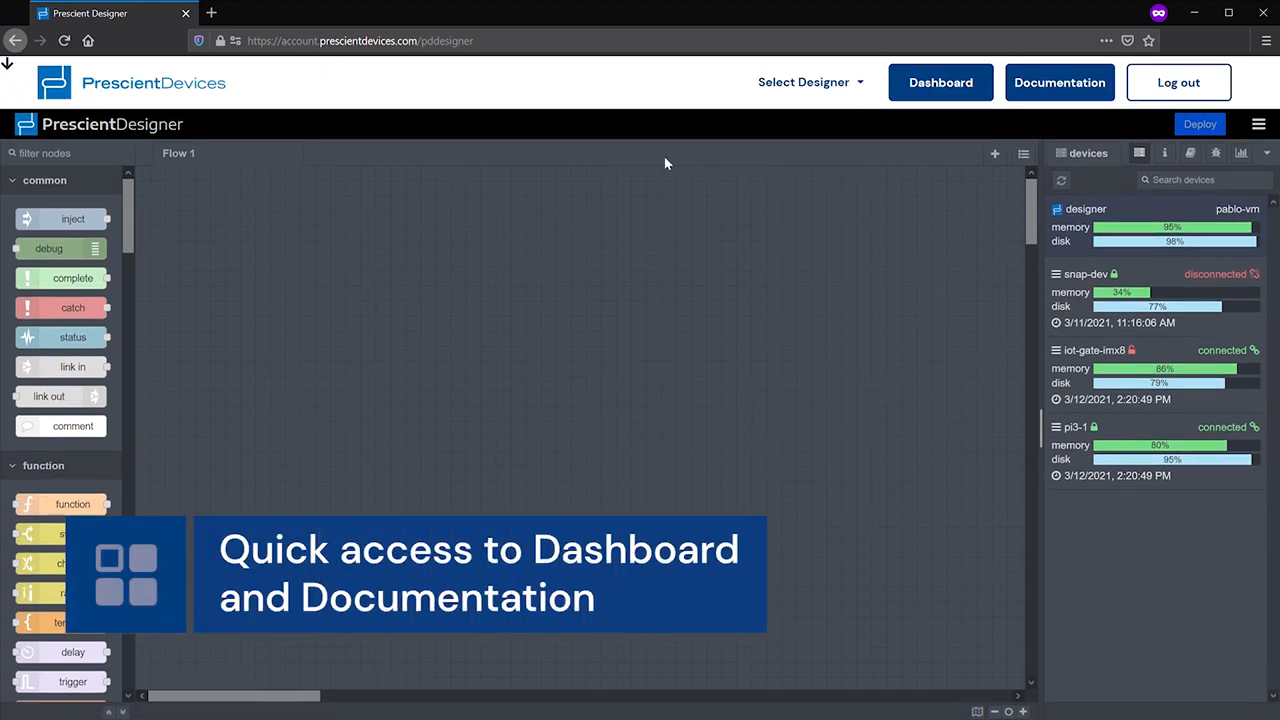
Task: Open the main hamburger menu
Action: point(1258,124)
